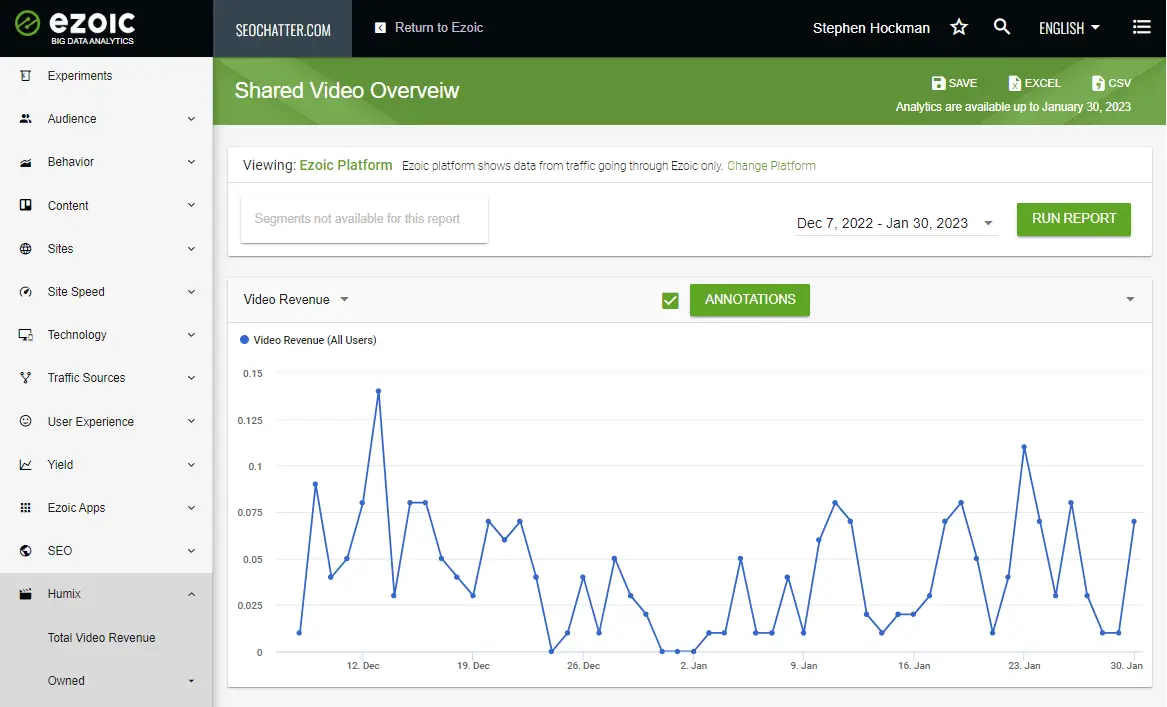Click the peak data point at 23. Jan
1167x707 pixels.
(x=1024, y=447)
